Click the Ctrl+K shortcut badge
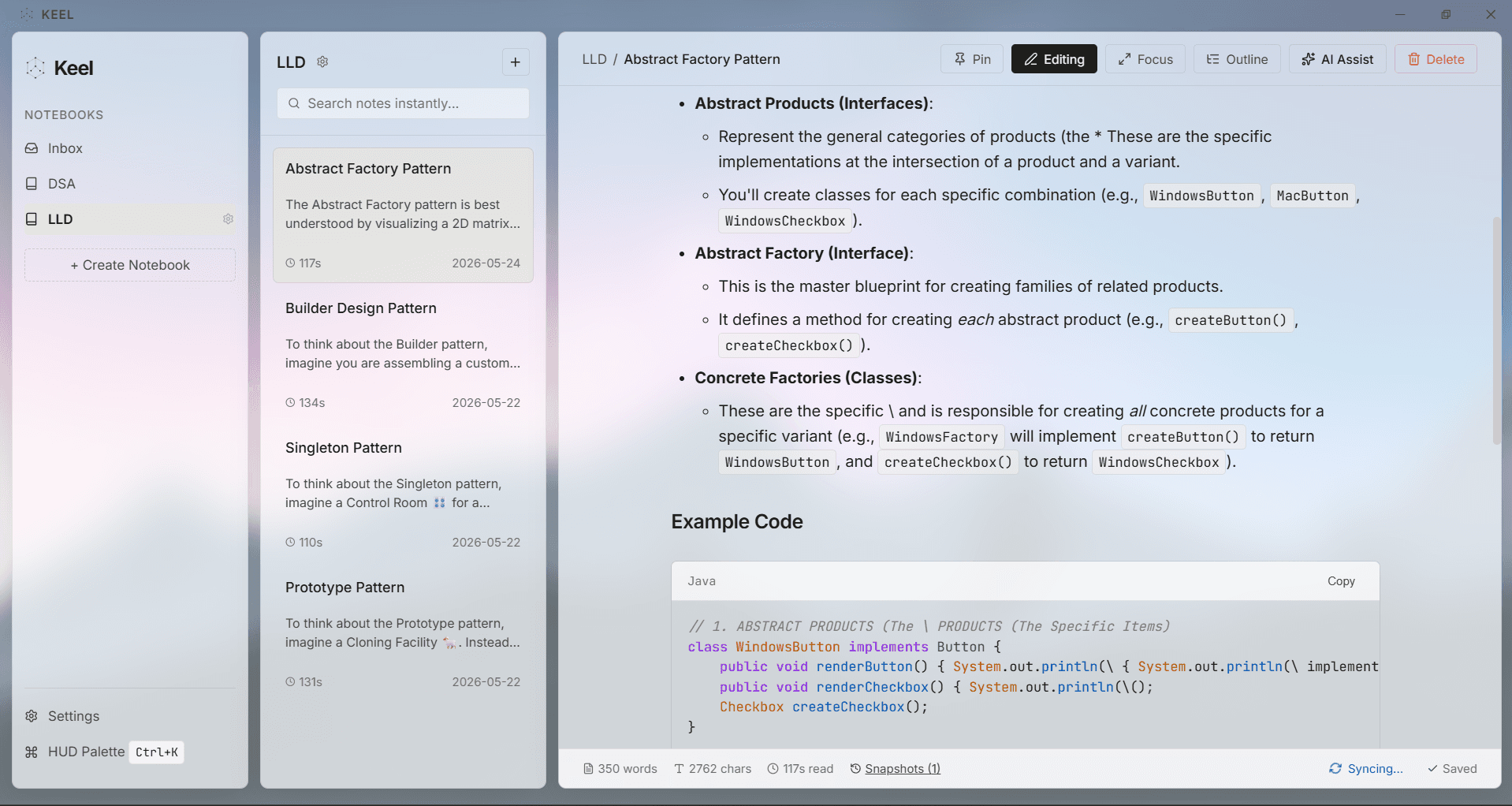The width and height of the screenshot is (1512, 806). (x=157, y=752)
